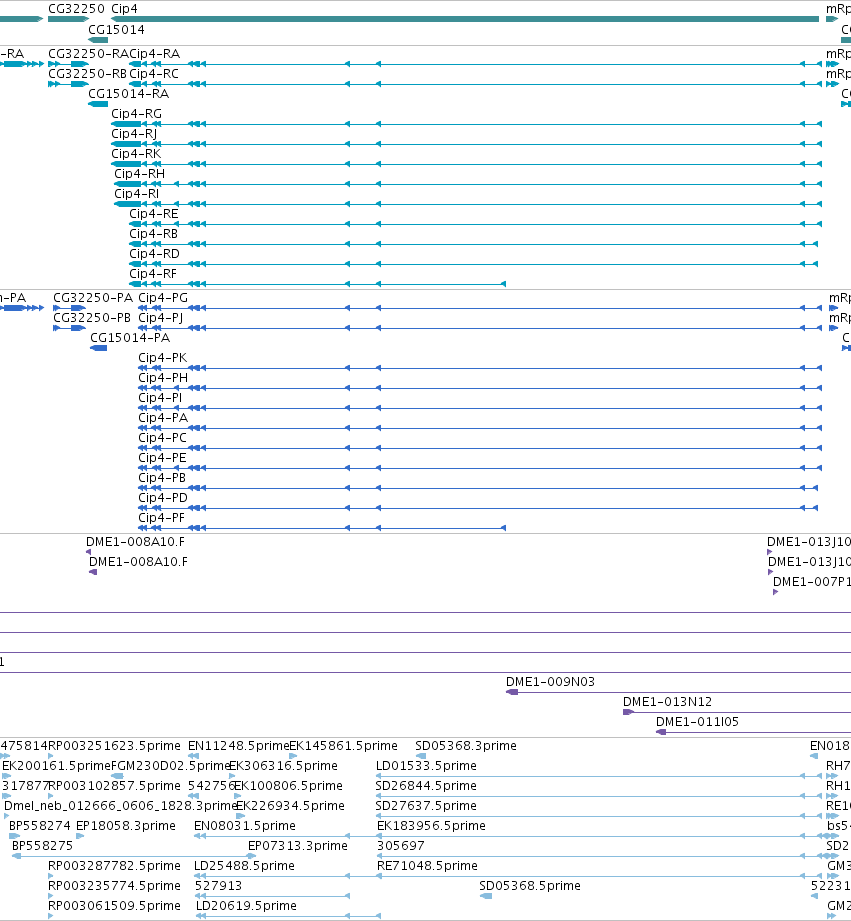The width and height of the screenshot is (851, 921).
Task: Click the SD27637.5prime EST label
Action: pos(426,806)
